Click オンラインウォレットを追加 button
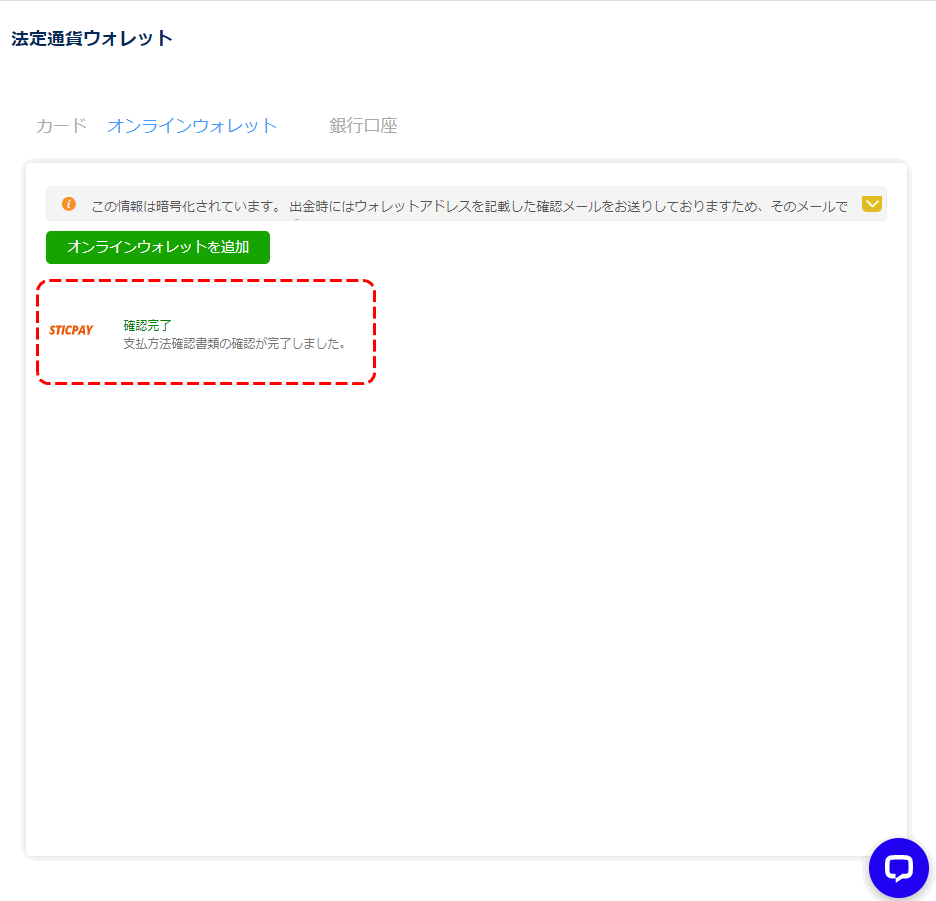The image size is (936, 901). click(158, 247)
